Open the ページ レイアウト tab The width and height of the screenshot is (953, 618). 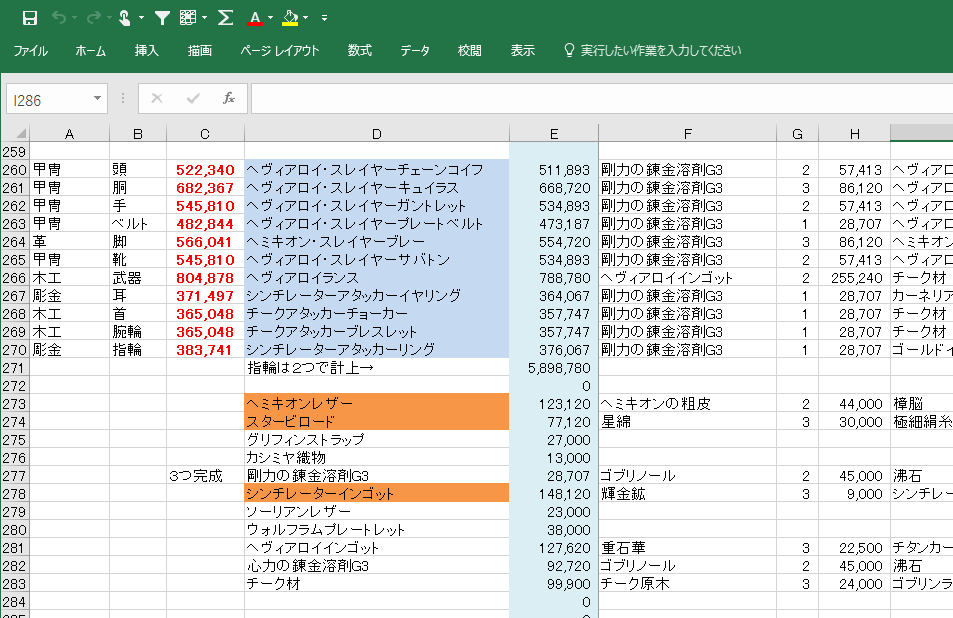click(280, 51)
